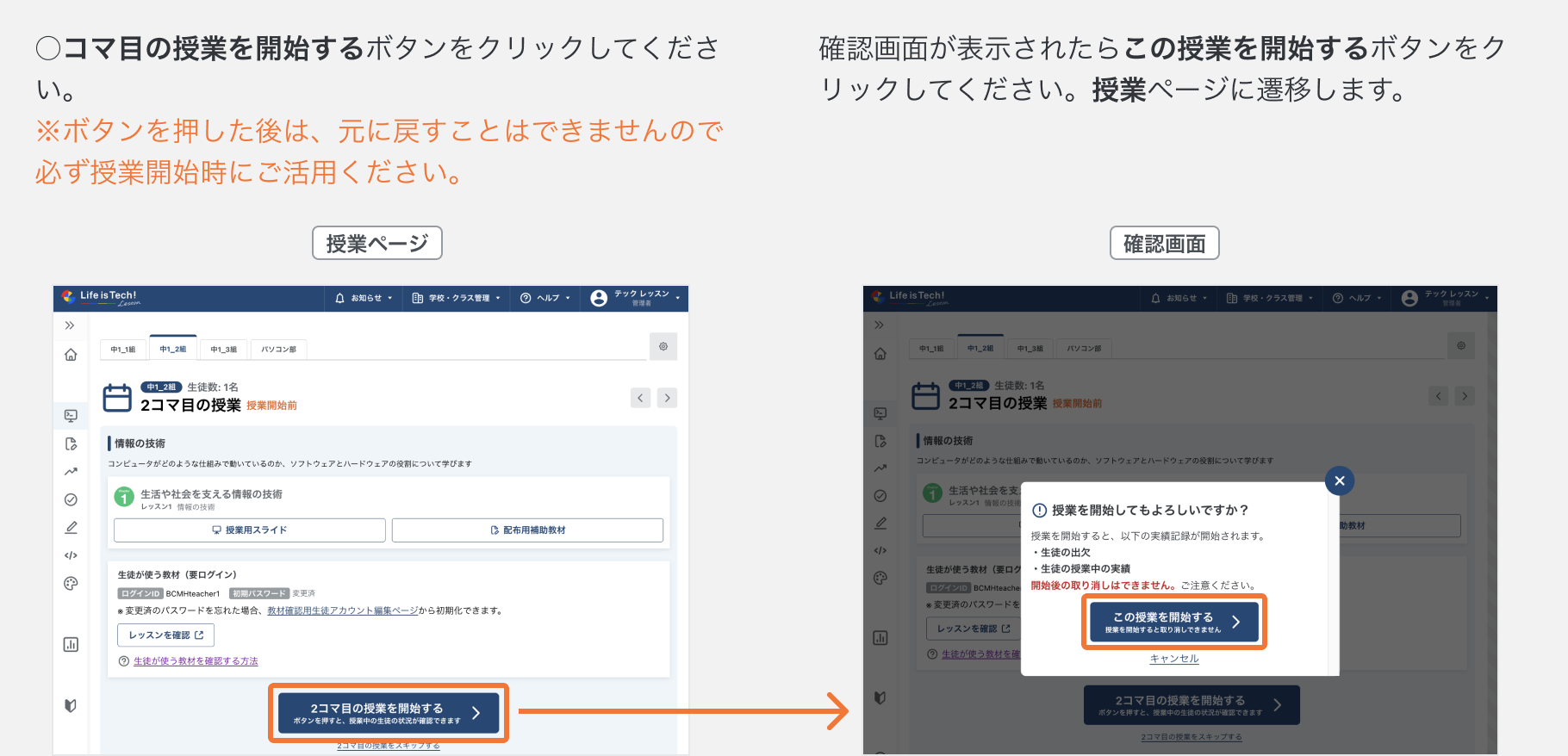Close the dialog with X in 確認画面
The image size is (1568, 756).
click(1340, 481)
